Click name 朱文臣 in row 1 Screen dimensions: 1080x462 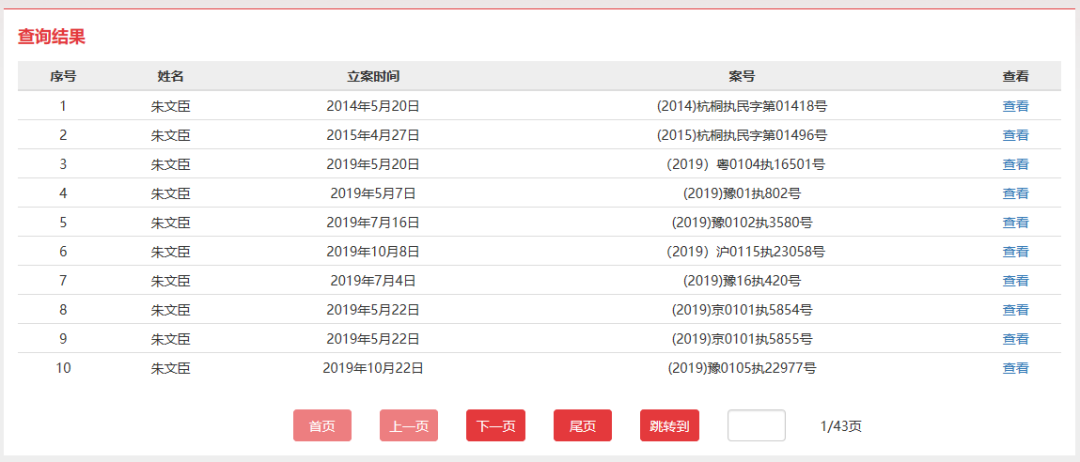[170, 106]
